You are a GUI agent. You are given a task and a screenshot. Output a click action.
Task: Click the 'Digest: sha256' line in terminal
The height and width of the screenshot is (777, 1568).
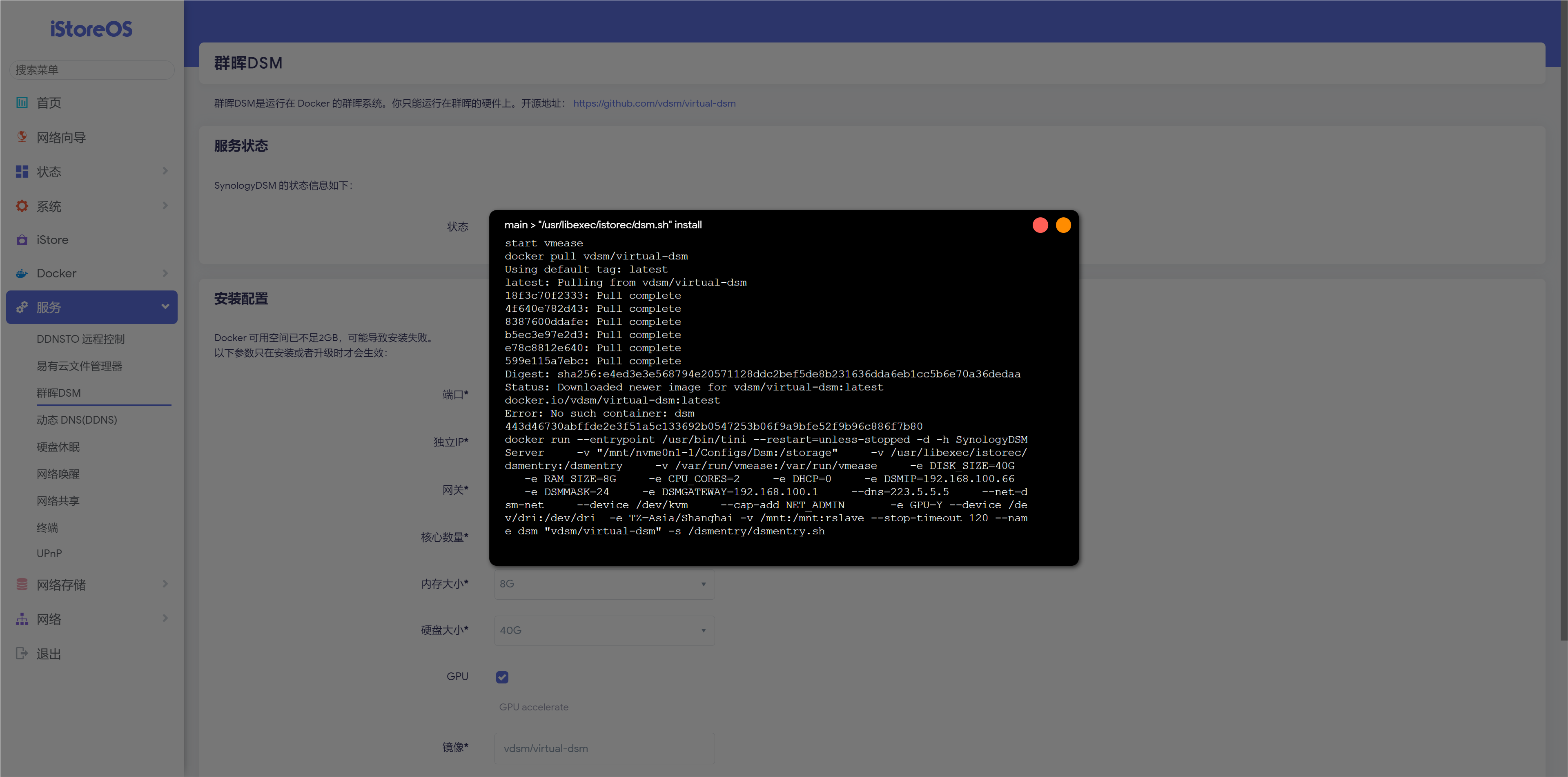pyautogui.click(x=763, y=374)
